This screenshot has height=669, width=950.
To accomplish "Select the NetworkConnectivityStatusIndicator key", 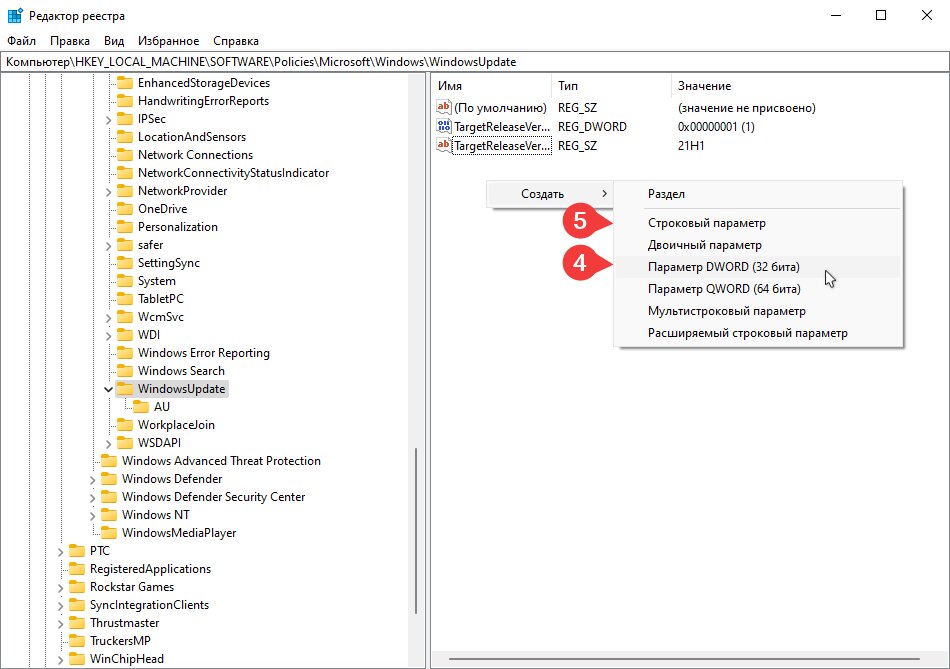I will (x=233, y=173).
